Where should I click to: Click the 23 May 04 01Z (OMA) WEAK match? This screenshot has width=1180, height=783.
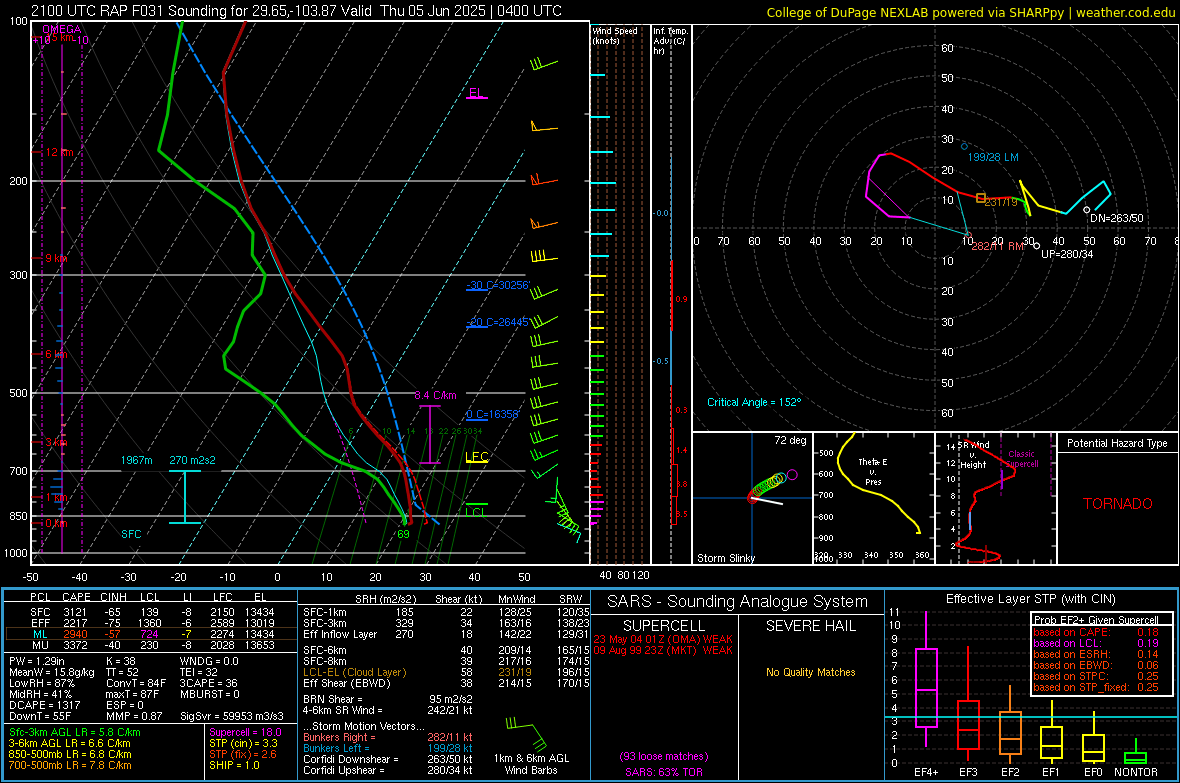pos(663,639)
